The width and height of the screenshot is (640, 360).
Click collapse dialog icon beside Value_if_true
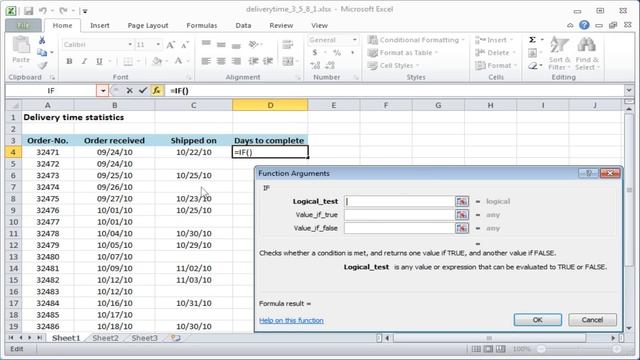point(462,215)
